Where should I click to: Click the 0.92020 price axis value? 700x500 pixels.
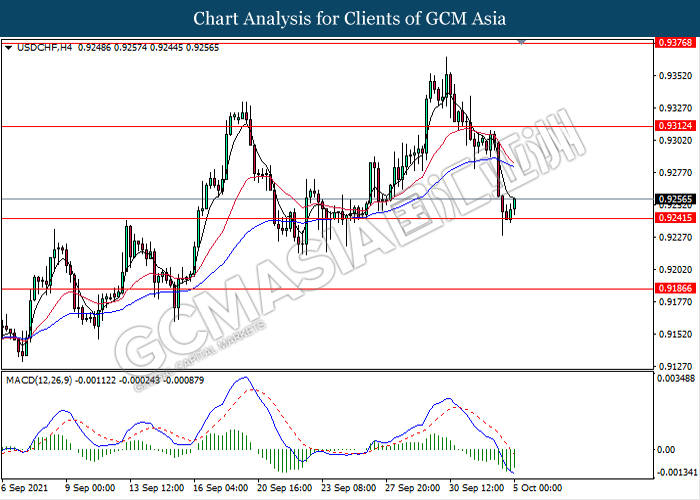point(675,270)
